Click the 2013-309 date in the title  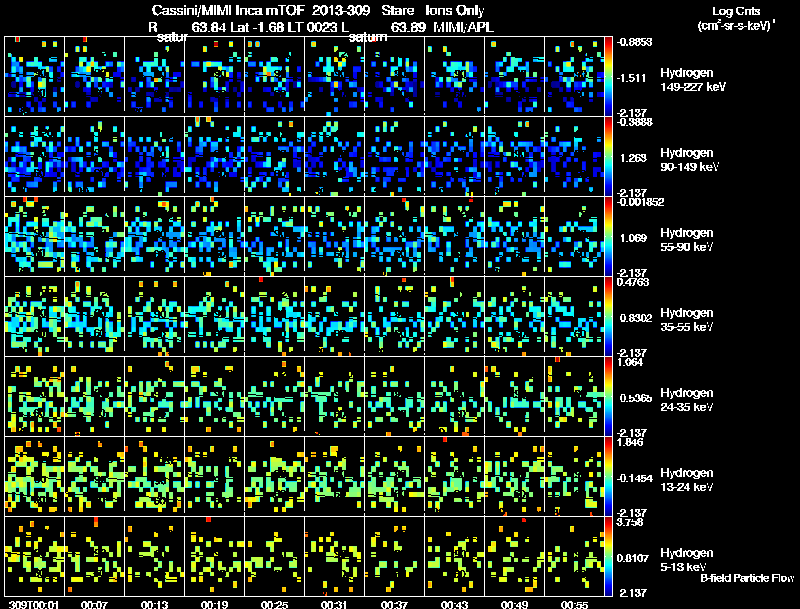tap(341, 11)
